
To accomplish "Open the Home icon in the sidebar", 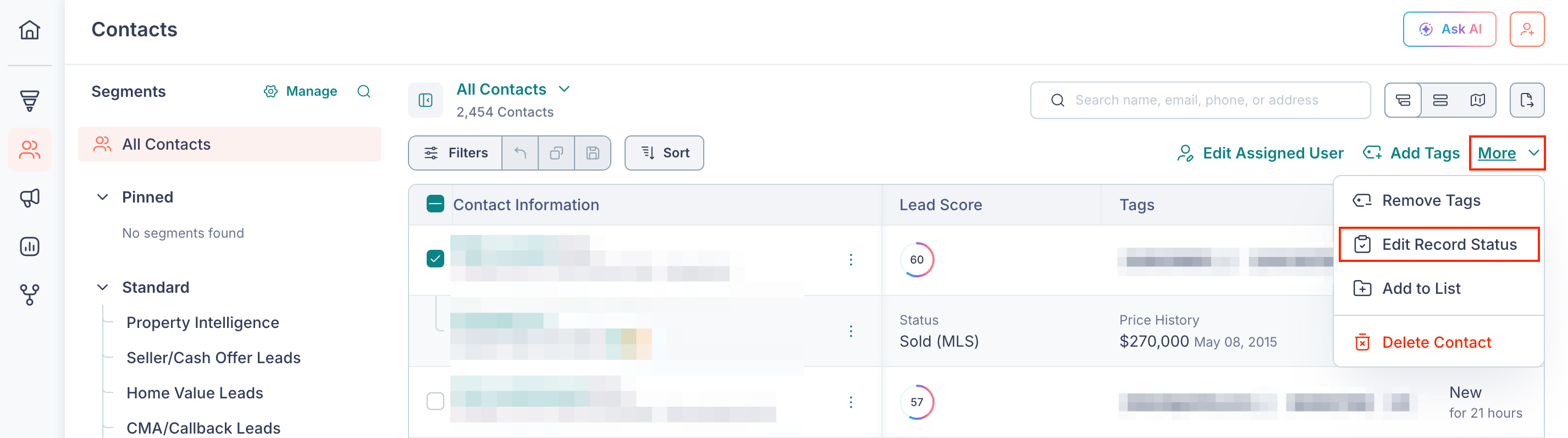I will [x=29, y=29].
